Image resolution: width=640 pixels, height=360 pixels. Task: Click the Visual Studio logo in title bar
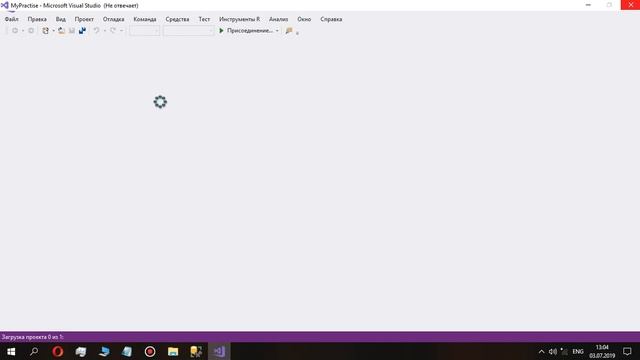point(4,5)
